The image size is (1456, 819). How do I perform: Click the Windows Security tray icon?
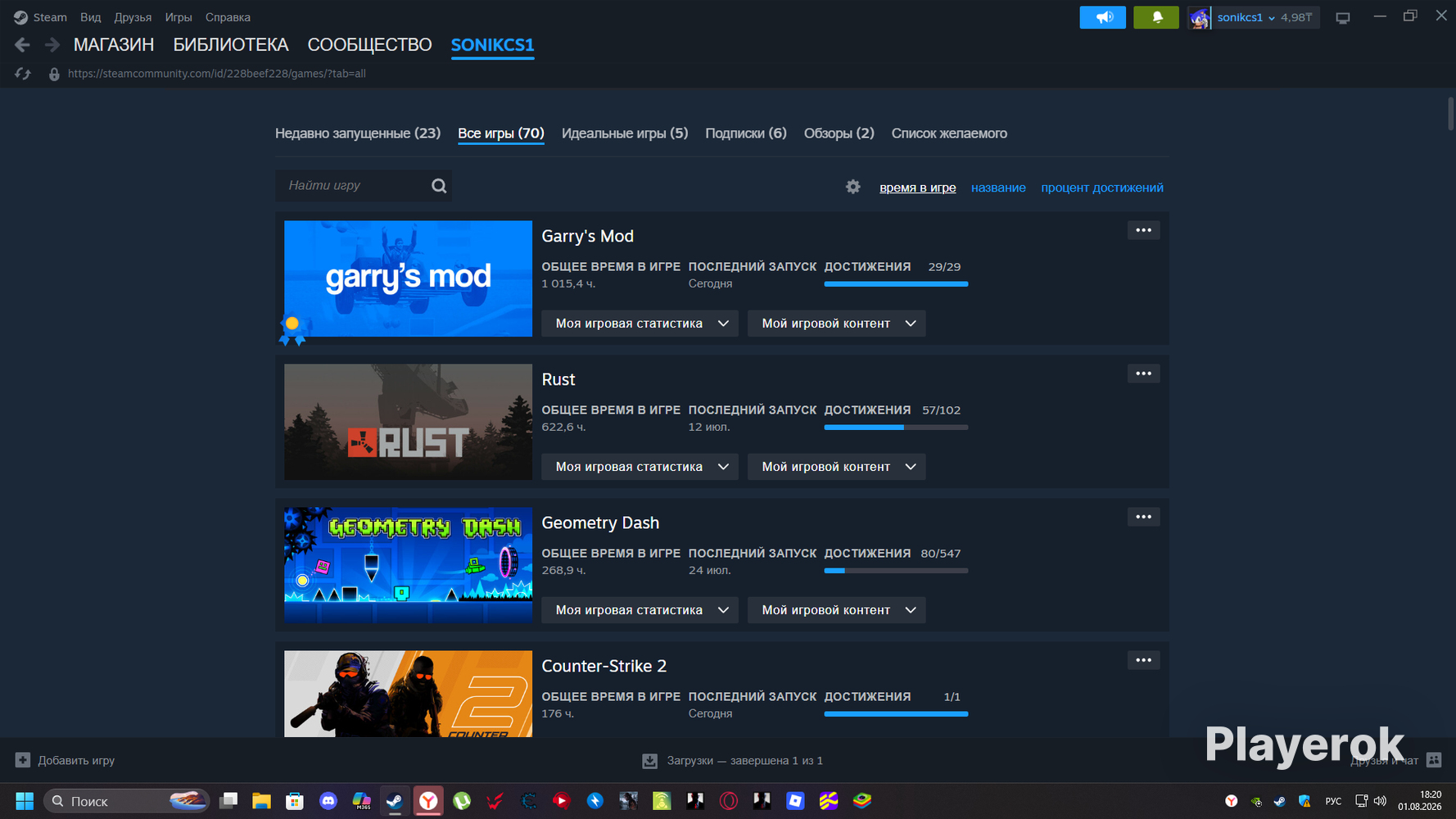pyautogui.click(x=1305, y=801)
